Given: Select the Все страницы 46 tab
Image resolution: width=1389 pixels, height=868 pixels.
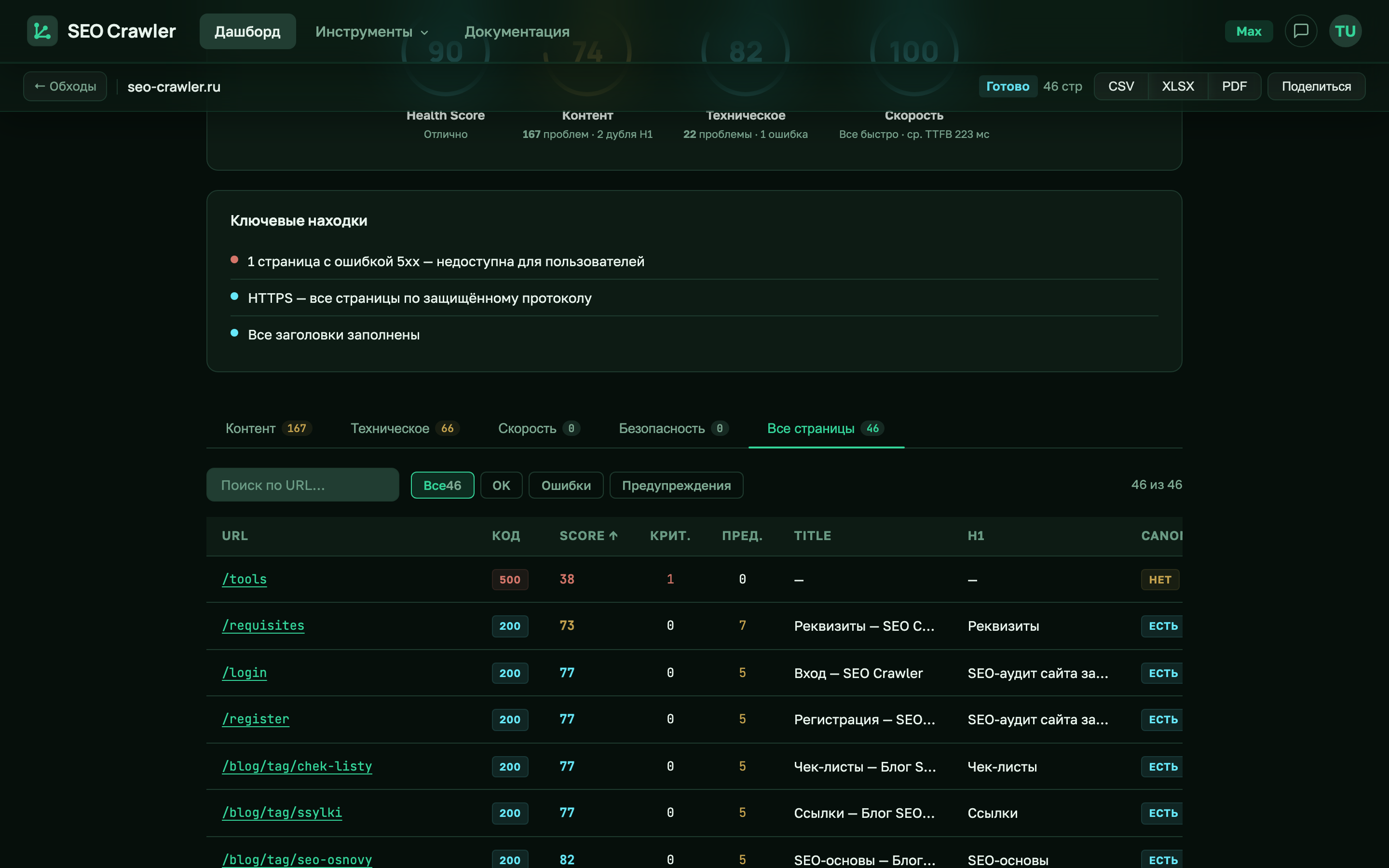Looking at the screenshot, I should [826, 428].
